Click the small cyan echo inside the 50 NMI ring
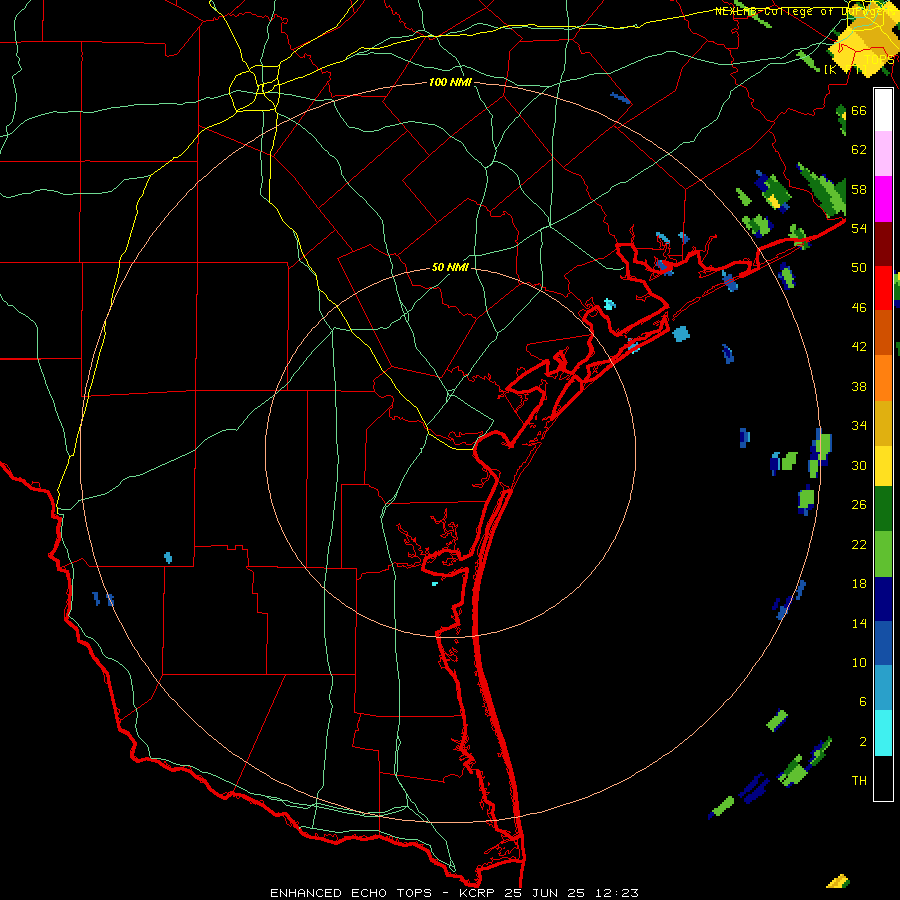 (435, 584)
